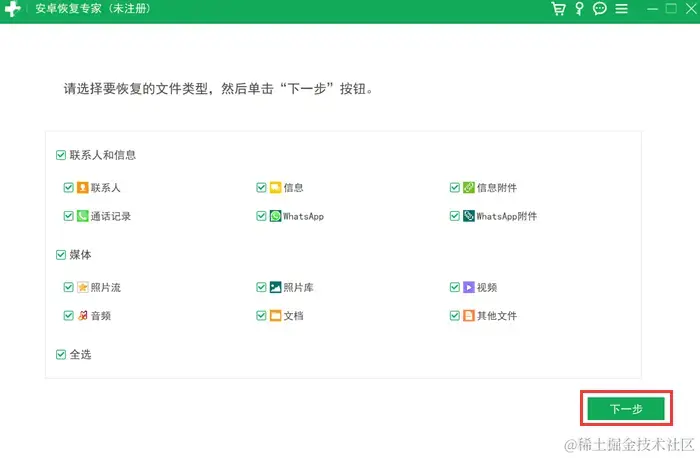Click the 文档 documents icon
Image resolution: width=700 pixels, height=458 pixels.
pyautogui.click(x=275, y=316)
